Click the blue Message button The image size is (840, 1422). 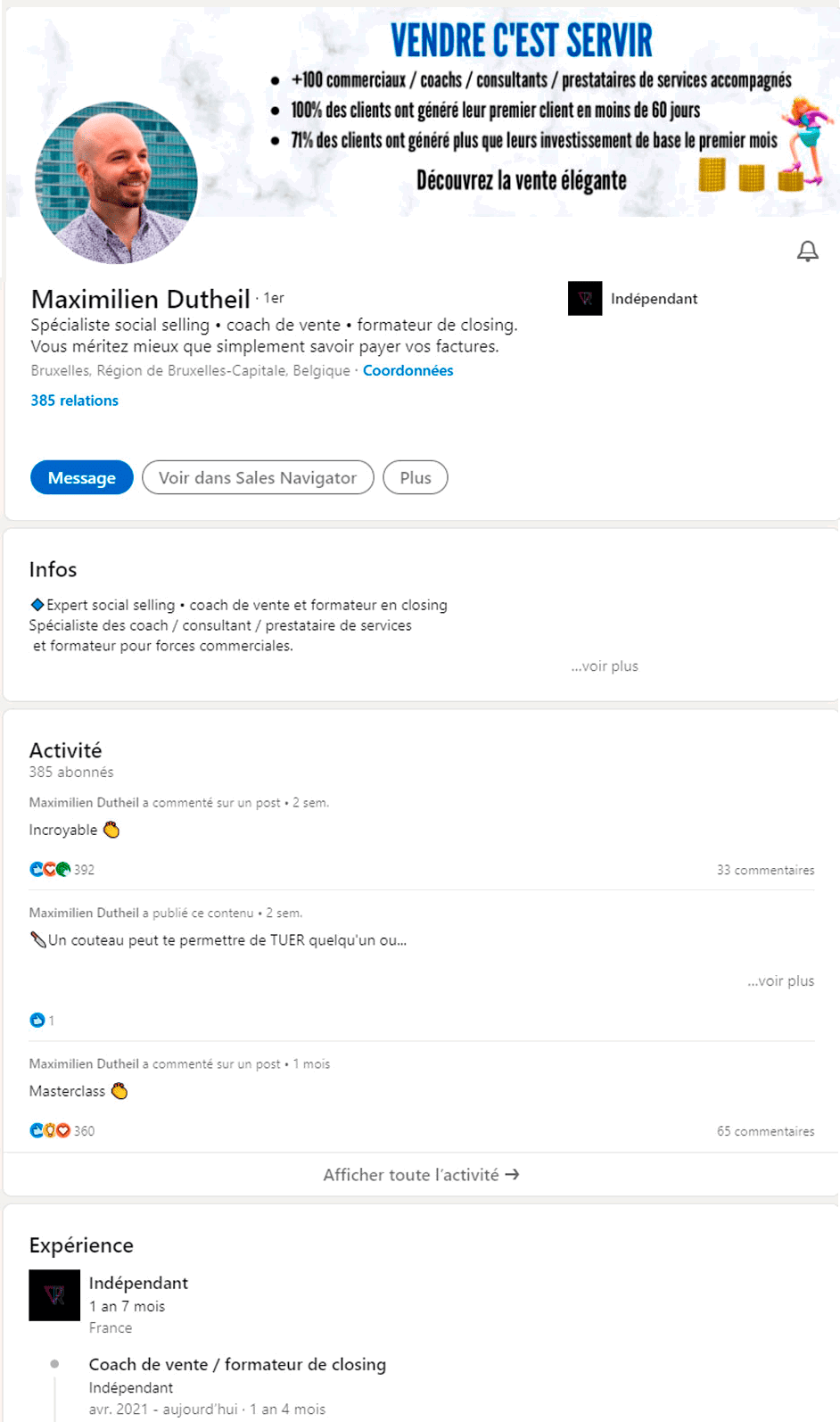coord(82,477)
